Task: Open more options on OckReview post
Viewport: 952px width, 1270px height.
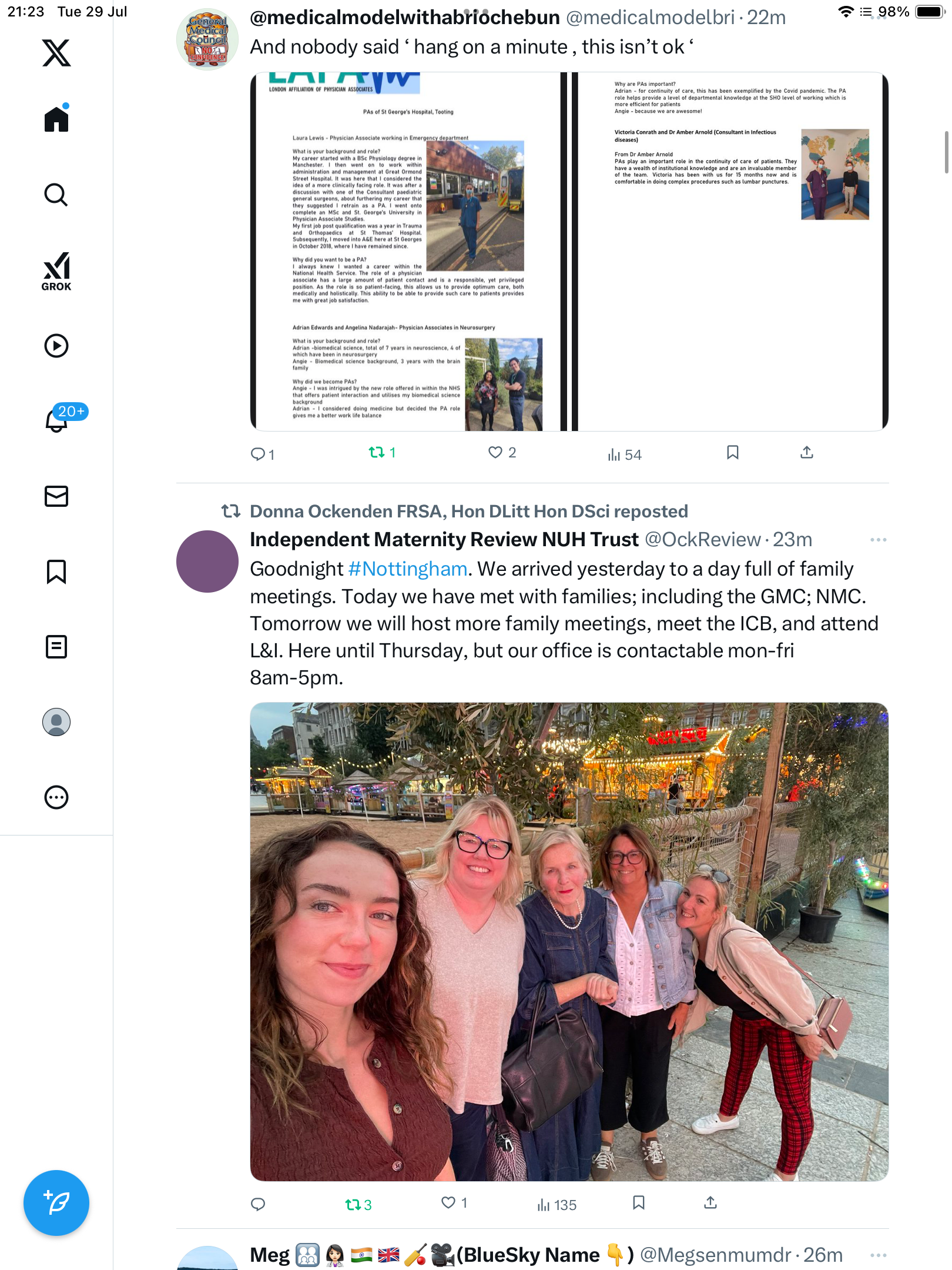Action: tap(878, 540)
